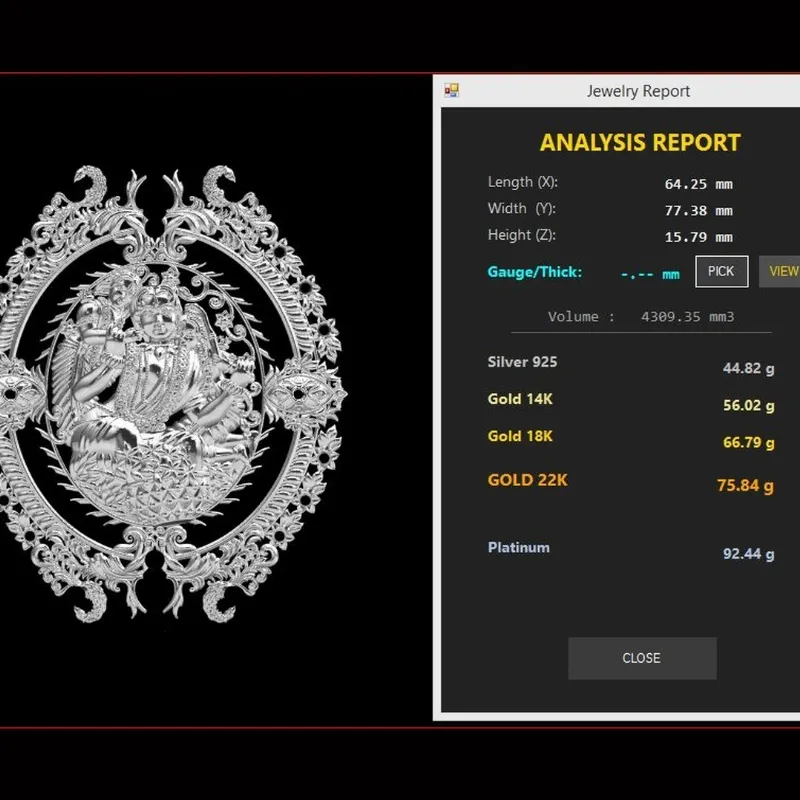Screen dimensions: 800x800
Task: Click the Jewelry Report window icon
Action: [x=452, y=91]
